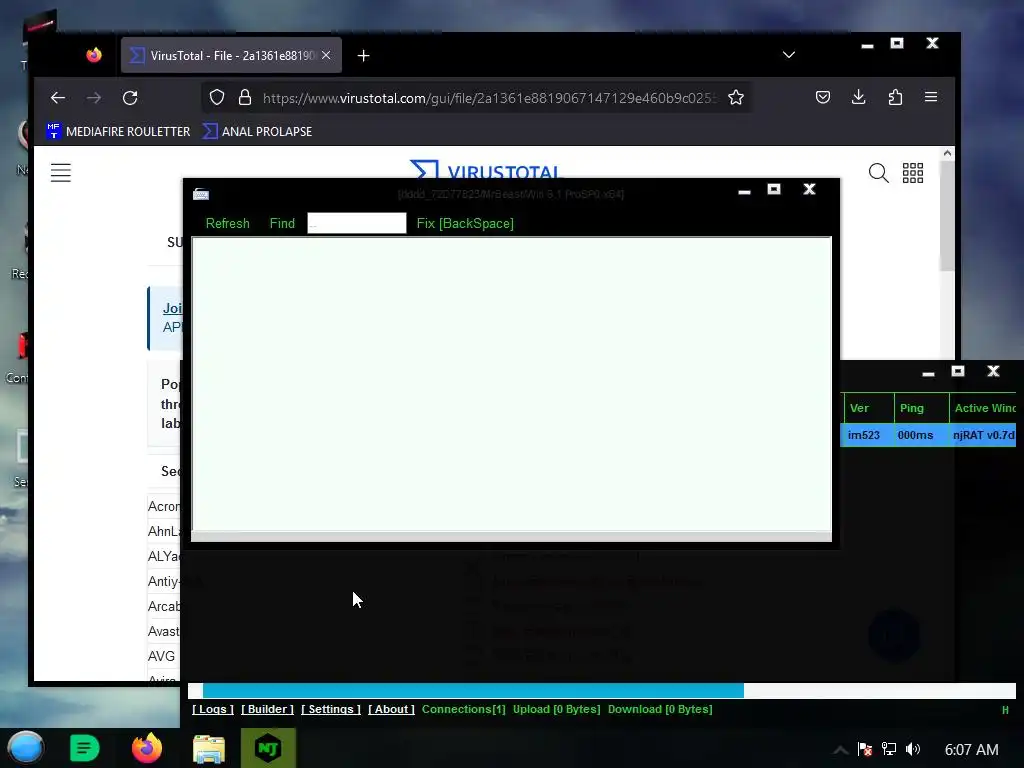Click the Connections[1] status text
1024x768 pixels.
coord(464,709)
